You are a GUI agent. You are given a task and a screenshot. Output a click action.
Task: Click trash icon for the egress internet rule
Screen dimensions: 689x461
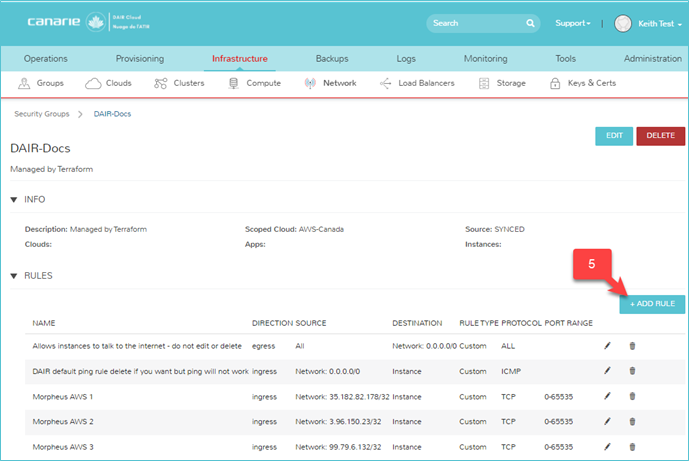[x=632, y=346]
